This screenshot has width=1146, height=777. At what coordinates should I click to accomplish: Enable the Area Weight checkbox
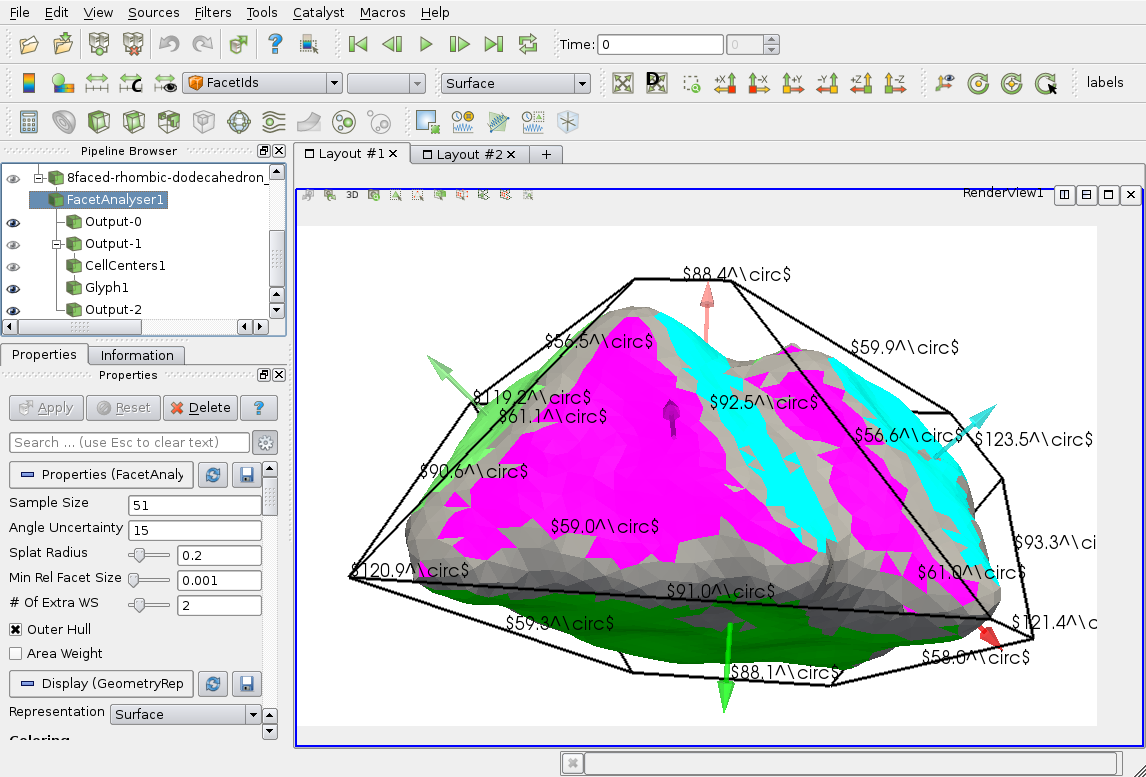tap(16, 654)
